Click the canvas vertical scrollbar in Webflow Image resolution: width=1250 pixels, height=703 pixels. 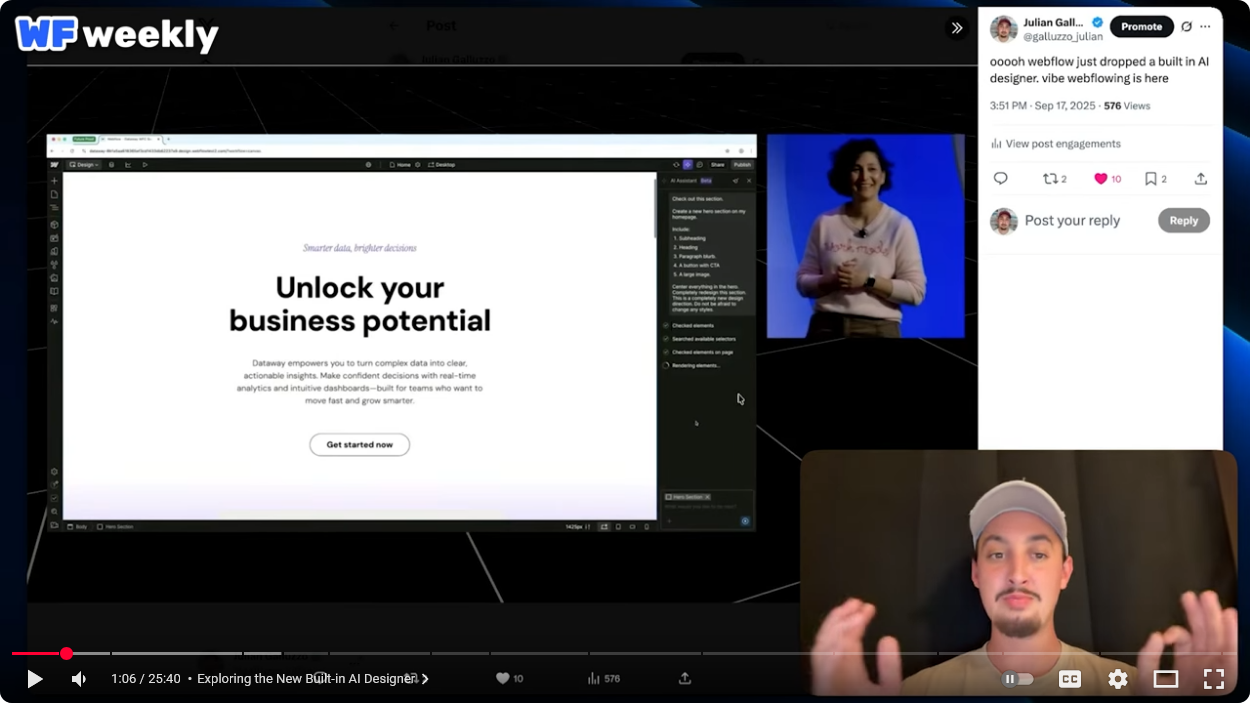[655, 209]
